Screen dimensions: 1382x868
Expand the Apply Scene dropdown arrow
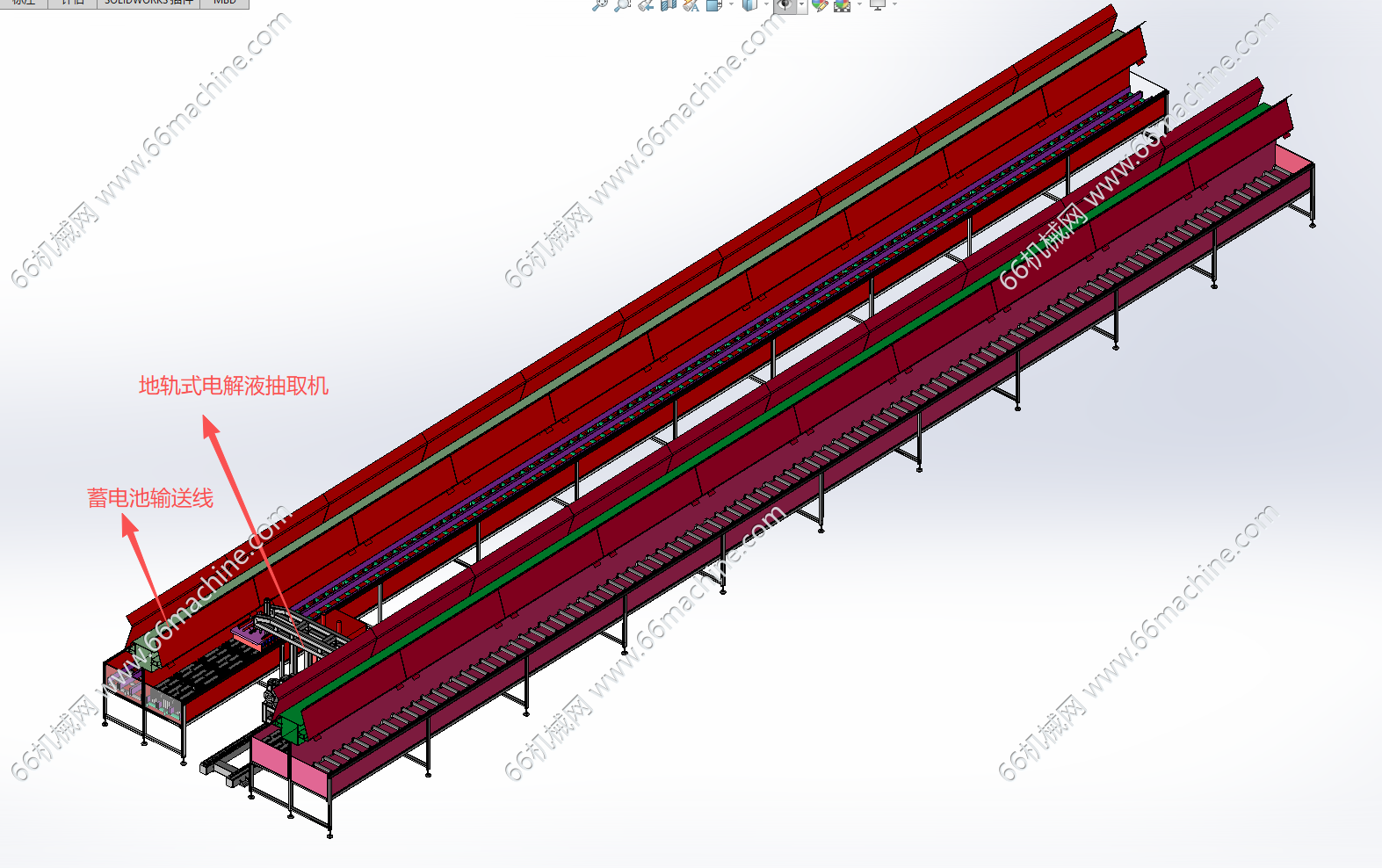[859, 4]
